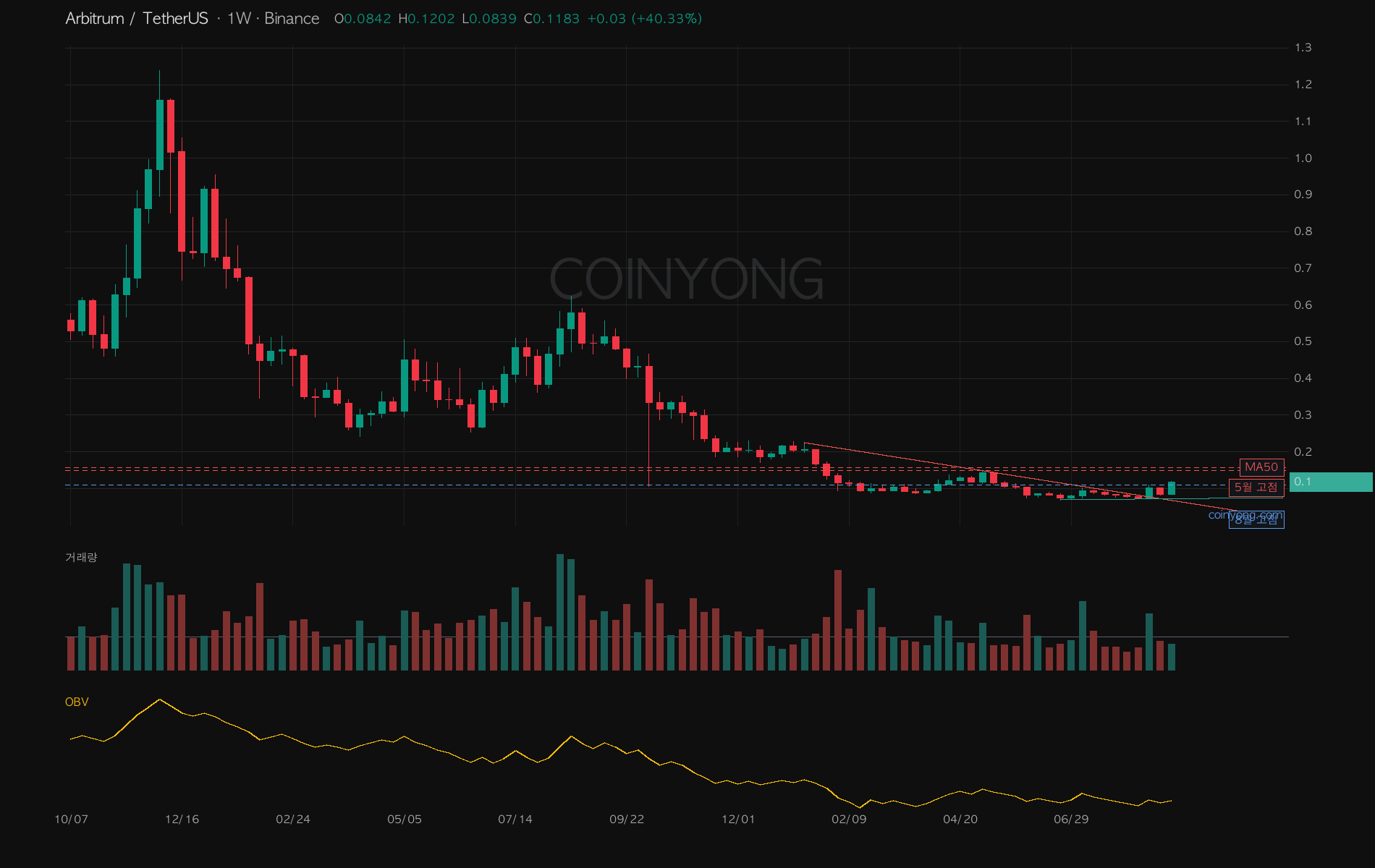Click the high value H0.1202
Viewport: 1375px width, 868px height.
426,19
